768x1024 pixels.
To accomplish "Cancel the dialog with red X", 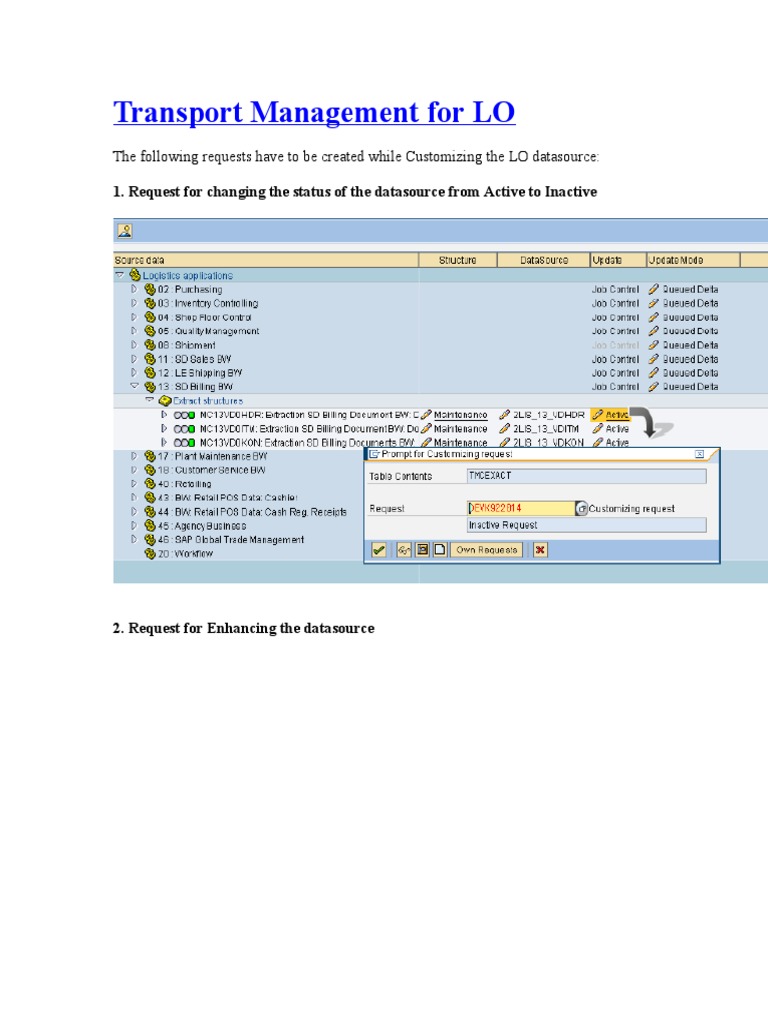I will coord(539,550).
